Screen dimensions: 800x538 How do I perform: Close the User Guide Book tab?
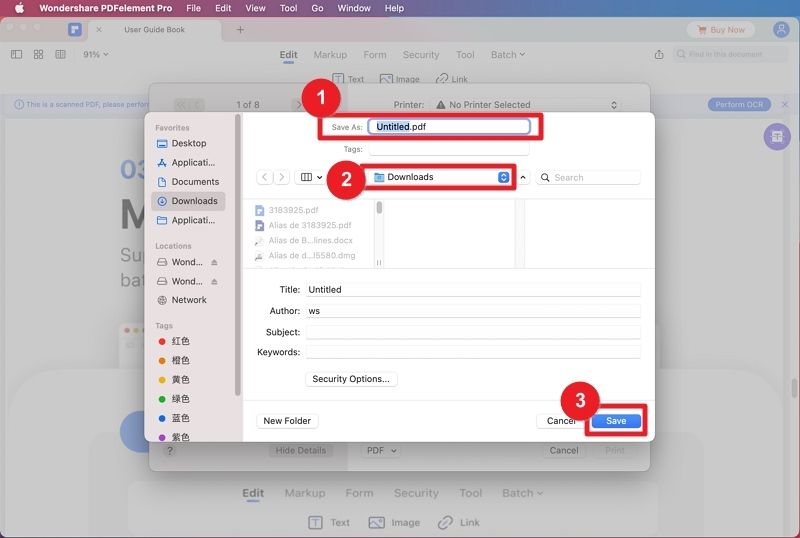(x=99, y=30)
